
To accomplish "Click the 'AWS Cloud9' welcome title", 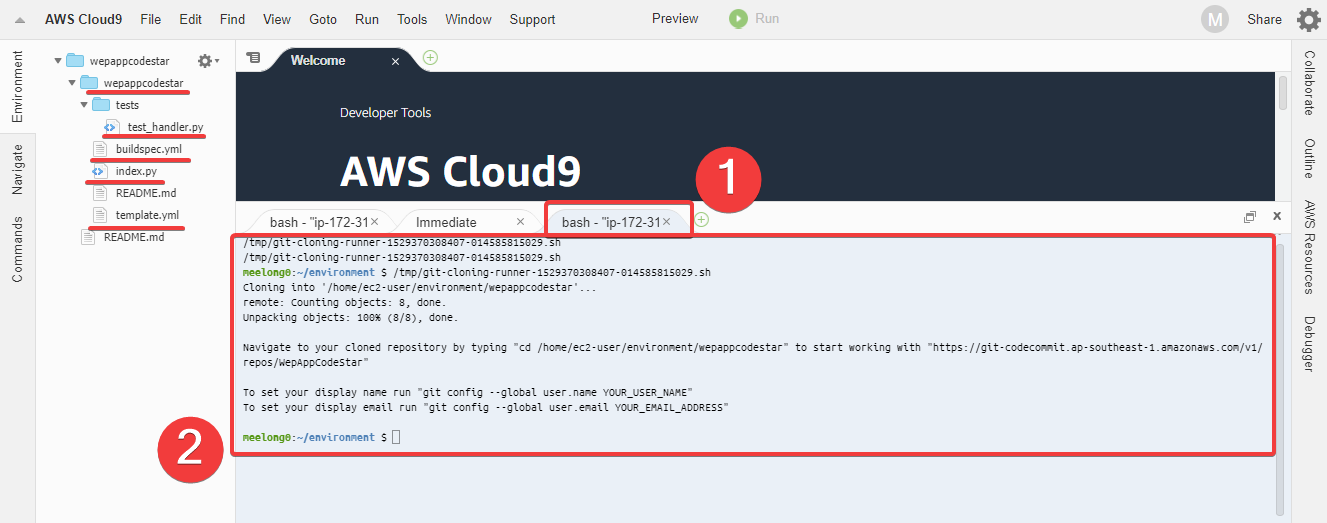I will (460, 170).
